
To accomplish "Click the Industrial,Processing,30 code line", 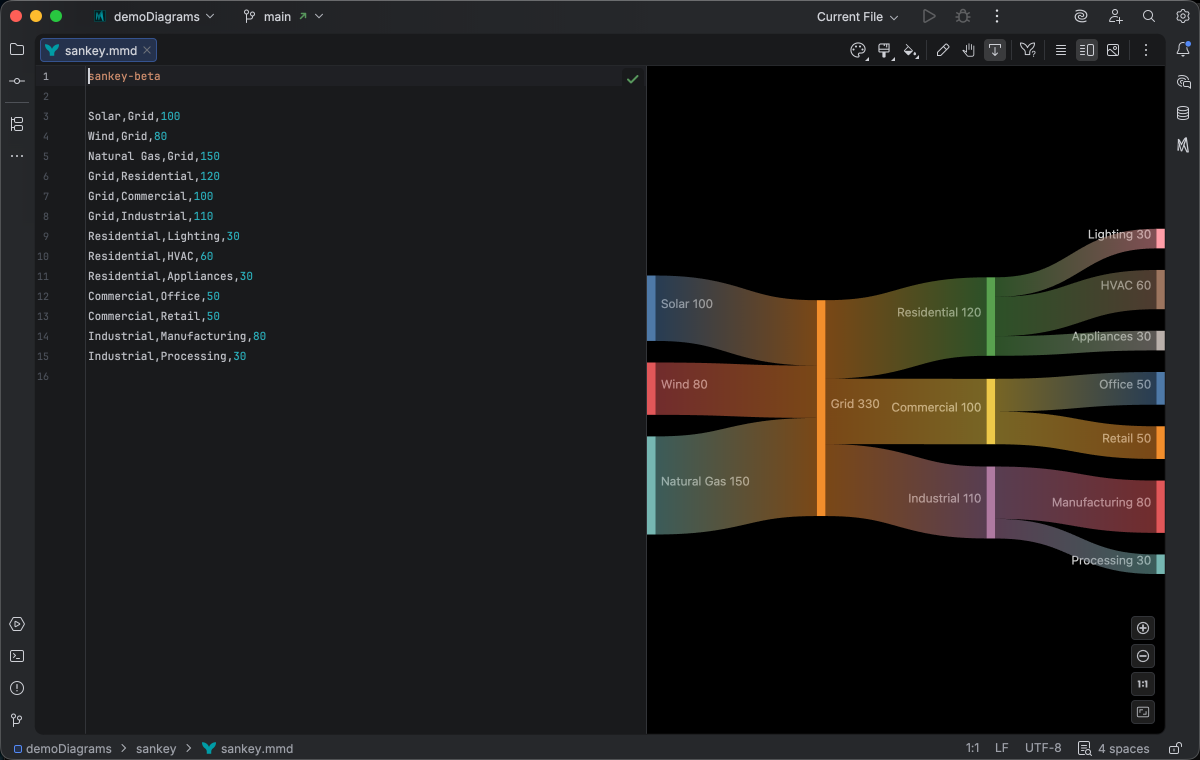I will click(167, 356).
